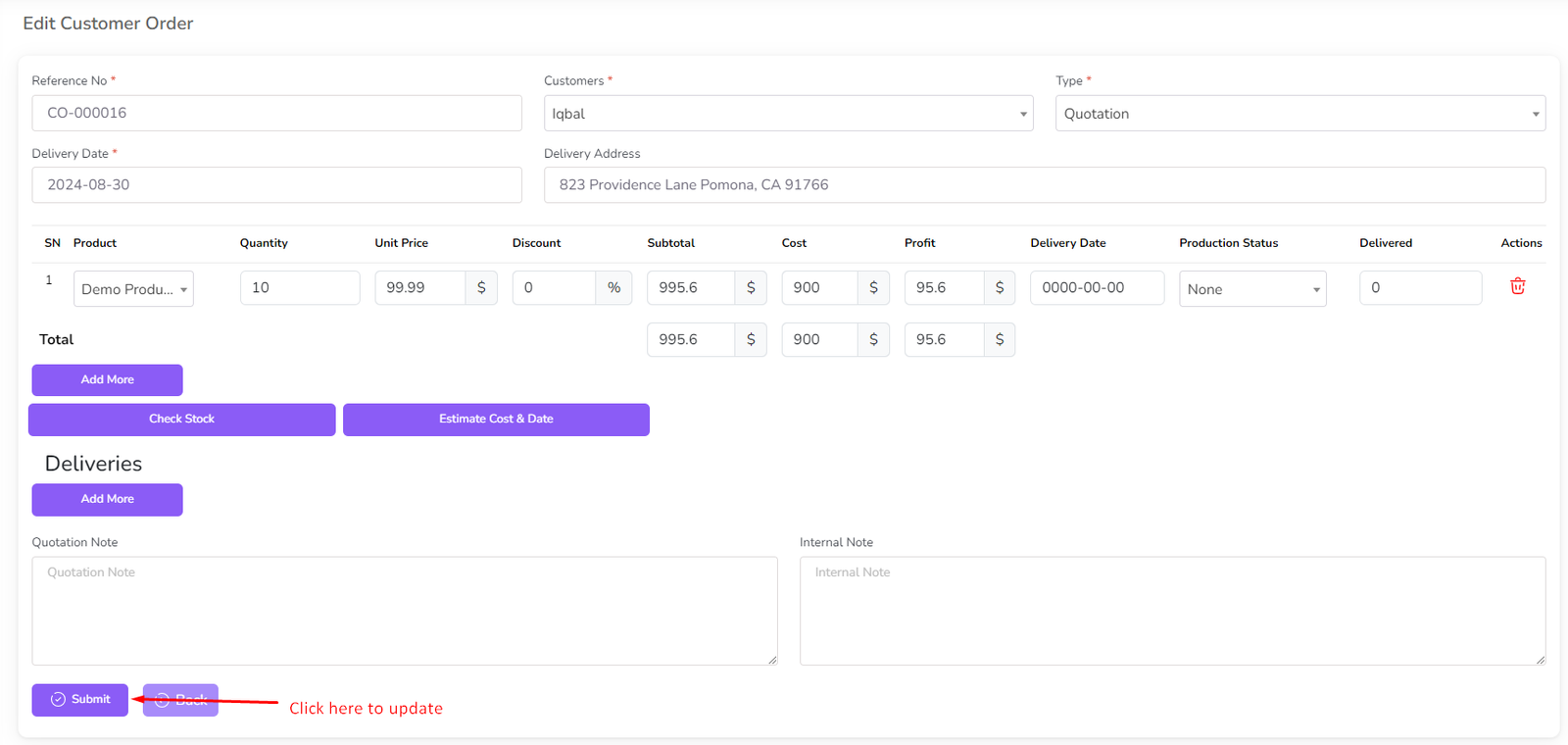Focus the Reference No field
1568x745 pixels.
[x=276, y=114]
